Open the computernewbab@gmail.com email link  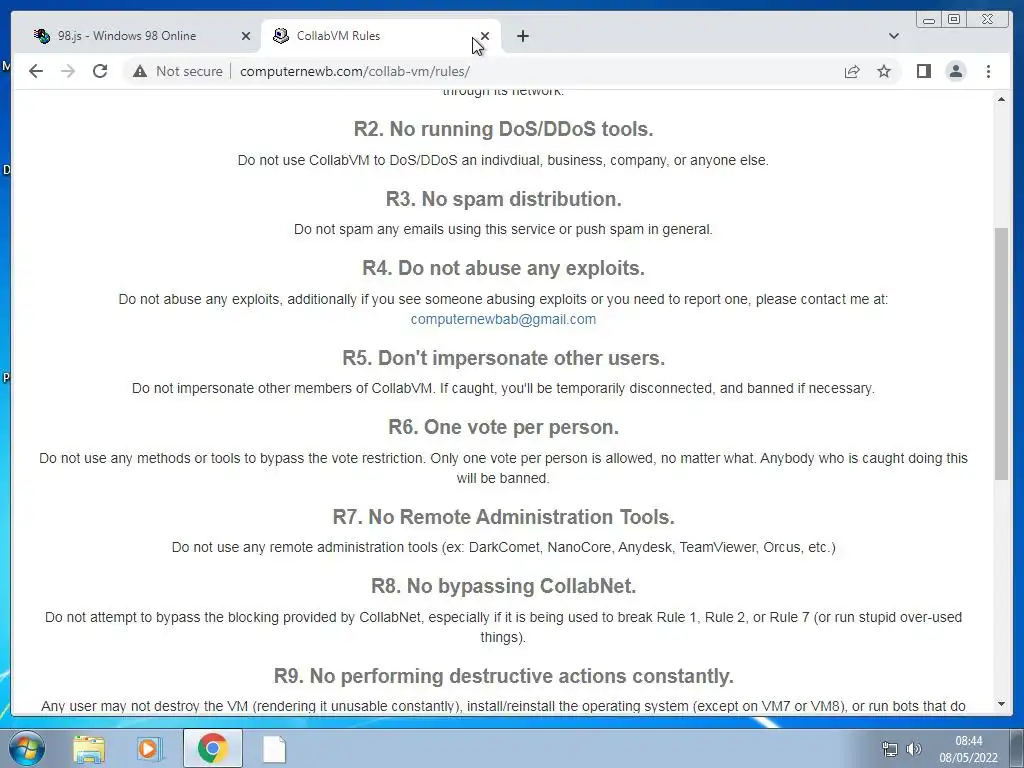pos(503,319)
